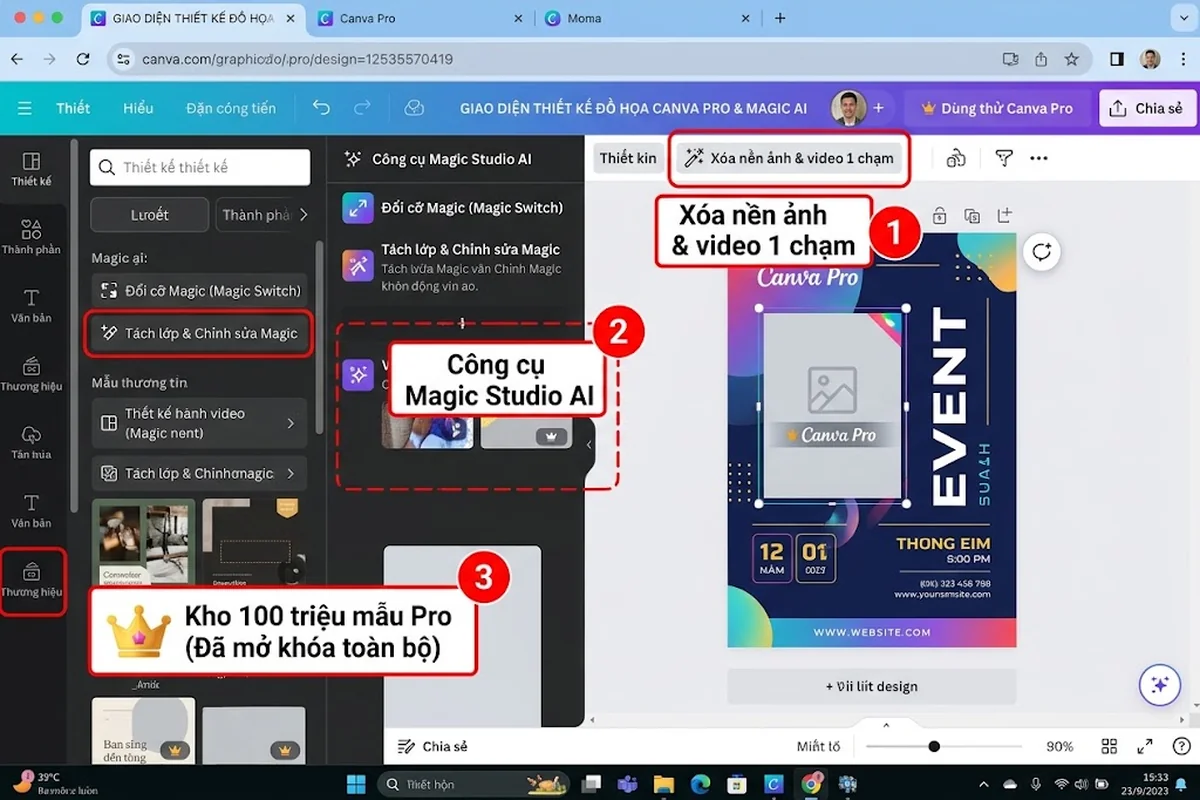Add a new page with plus icon
This screenshot has width=1200, height=800.
coord(1005,215)
